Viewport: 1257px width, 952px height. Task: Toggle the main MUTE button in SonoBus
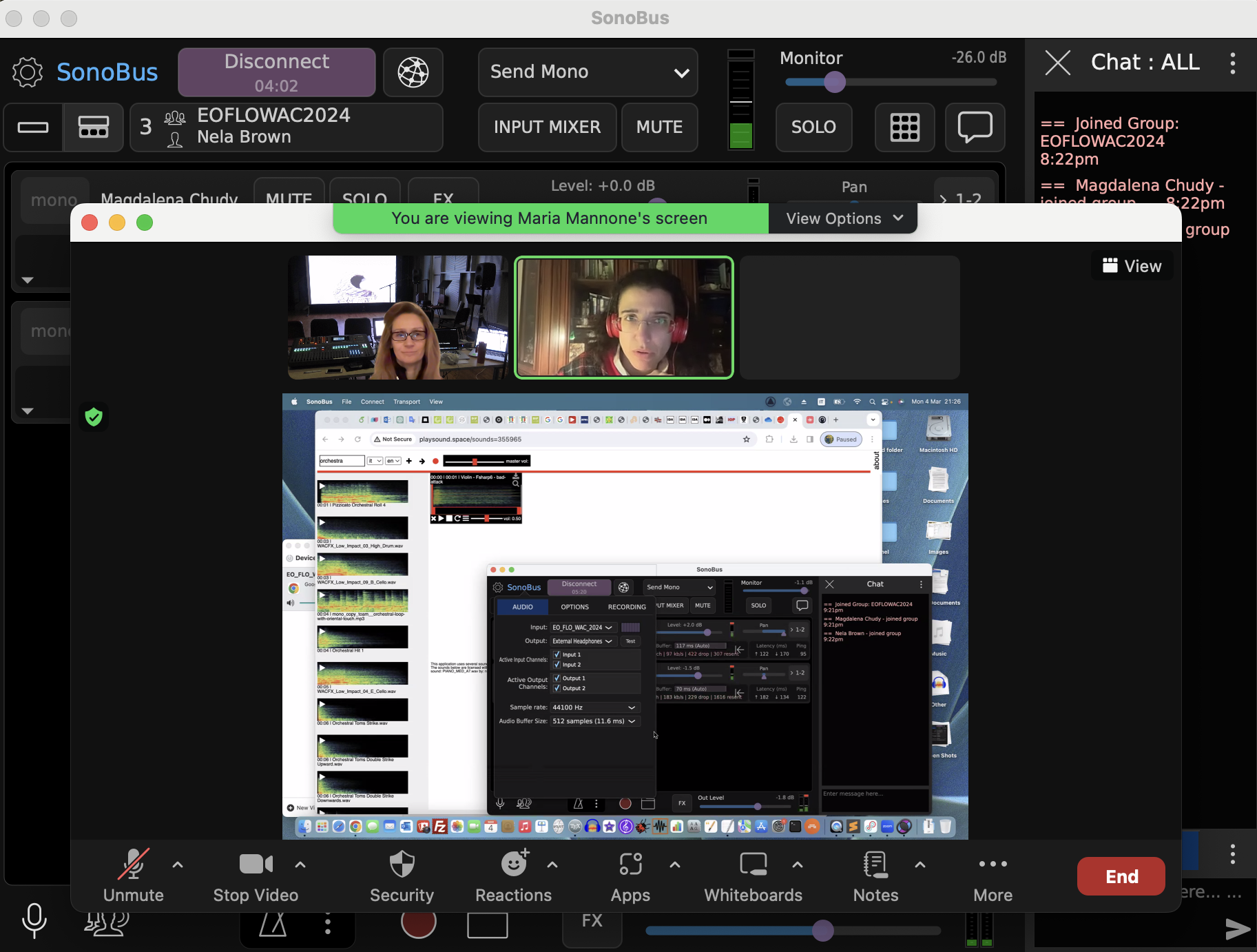point(659,127)
